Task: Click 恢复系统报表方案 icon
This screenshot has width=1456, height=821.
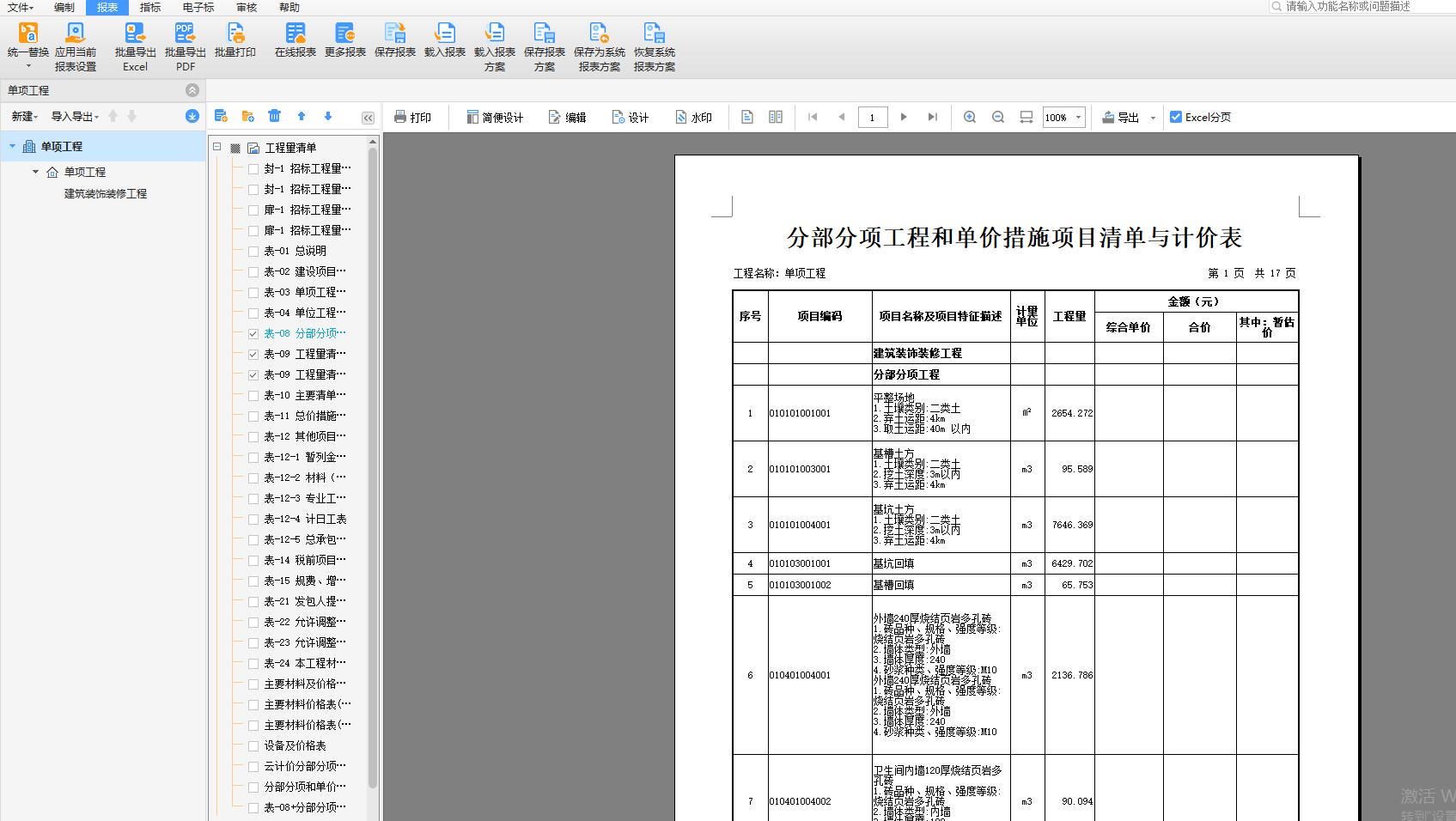Action: coord(654,33)
